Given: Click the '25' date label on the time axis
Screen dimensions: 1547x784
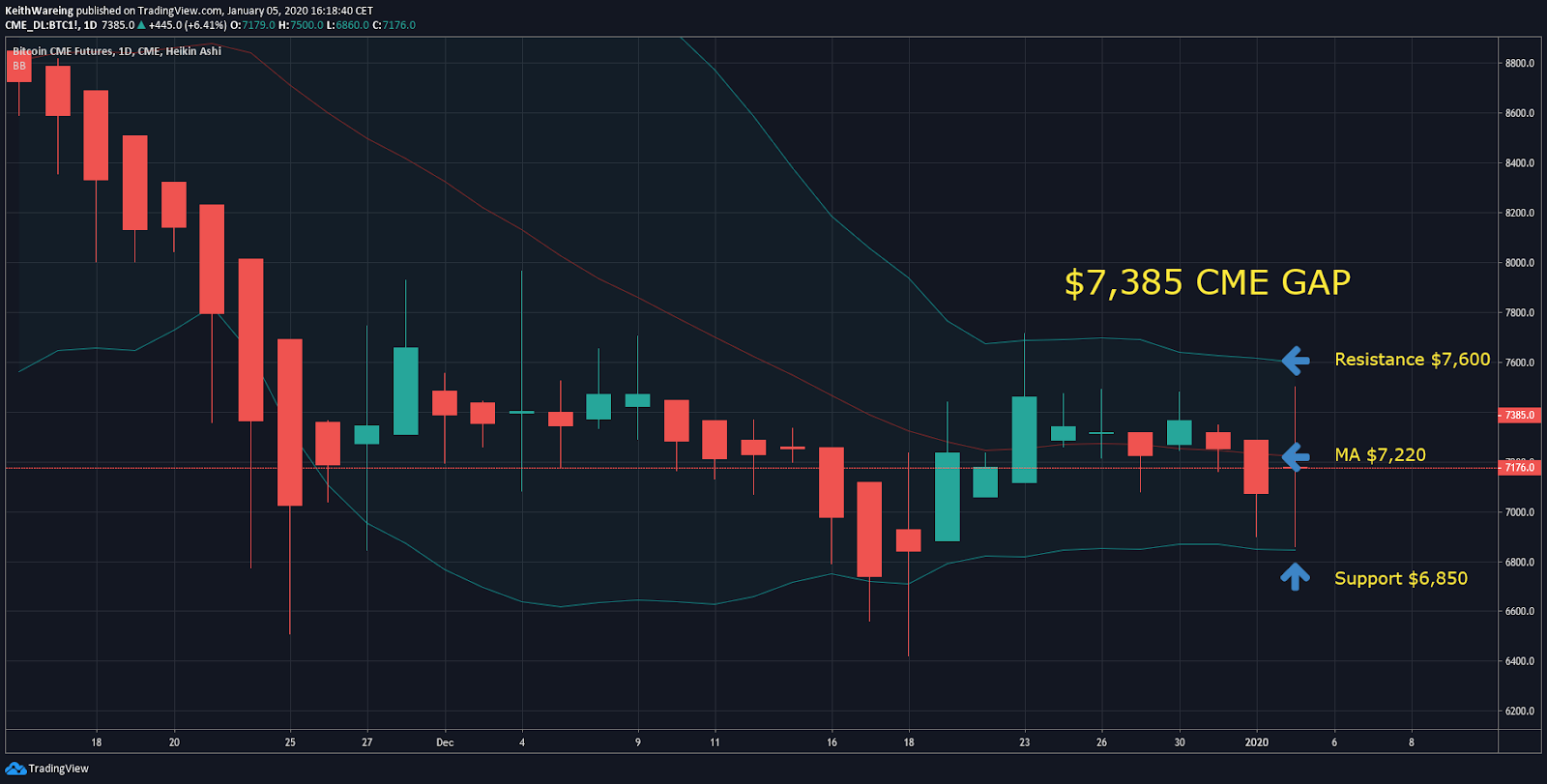Looking at the screenshot, I should 290,742.
